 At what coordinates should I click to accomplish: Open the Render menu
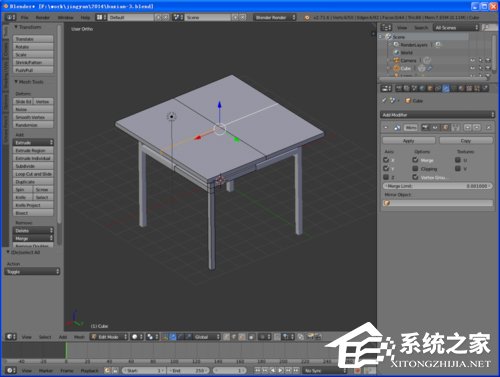pos(43,17)
